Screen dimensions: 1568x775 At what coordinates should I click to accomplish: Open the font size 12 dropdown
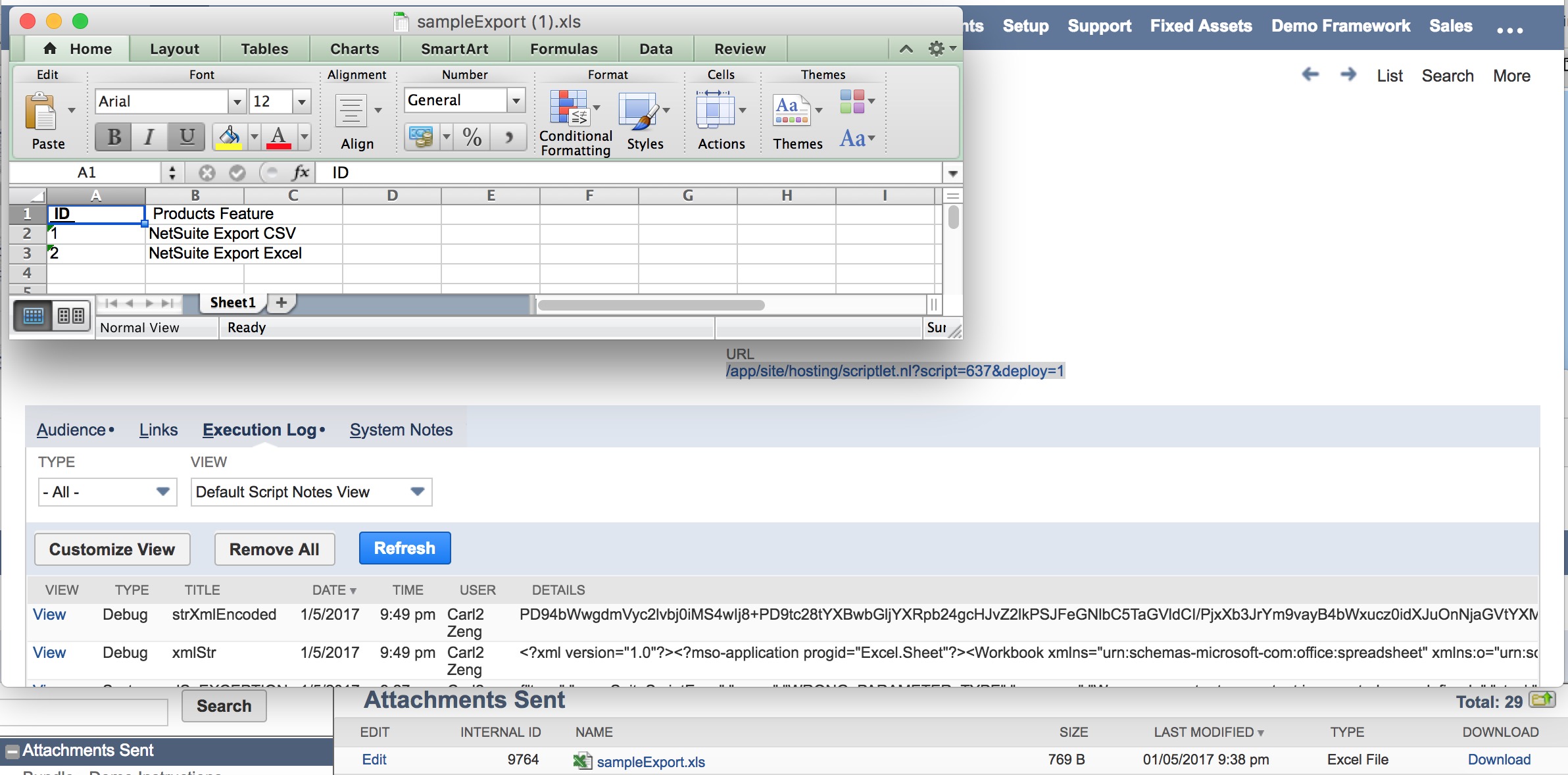pos(302,101)
